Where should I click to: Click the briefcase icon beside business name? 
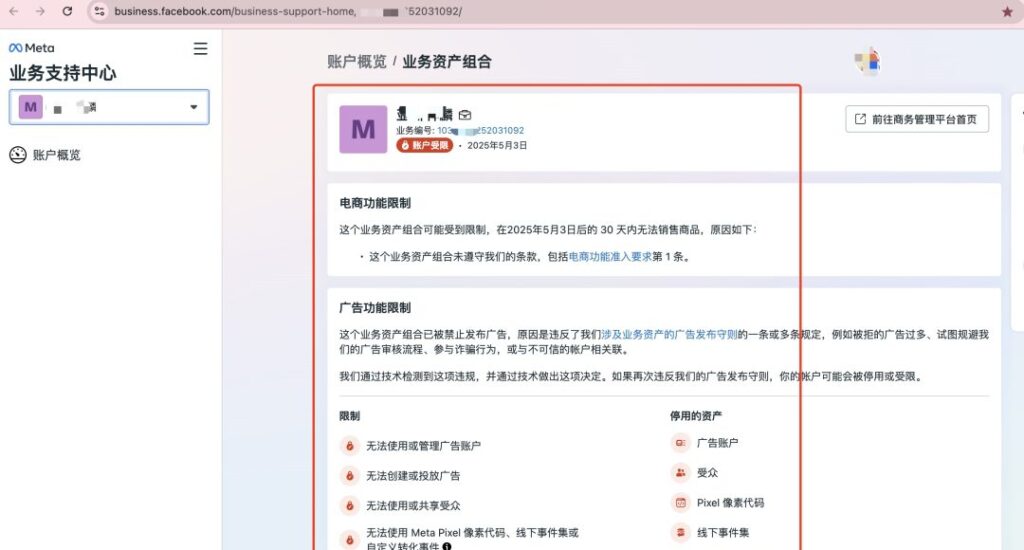pos(465,115)
